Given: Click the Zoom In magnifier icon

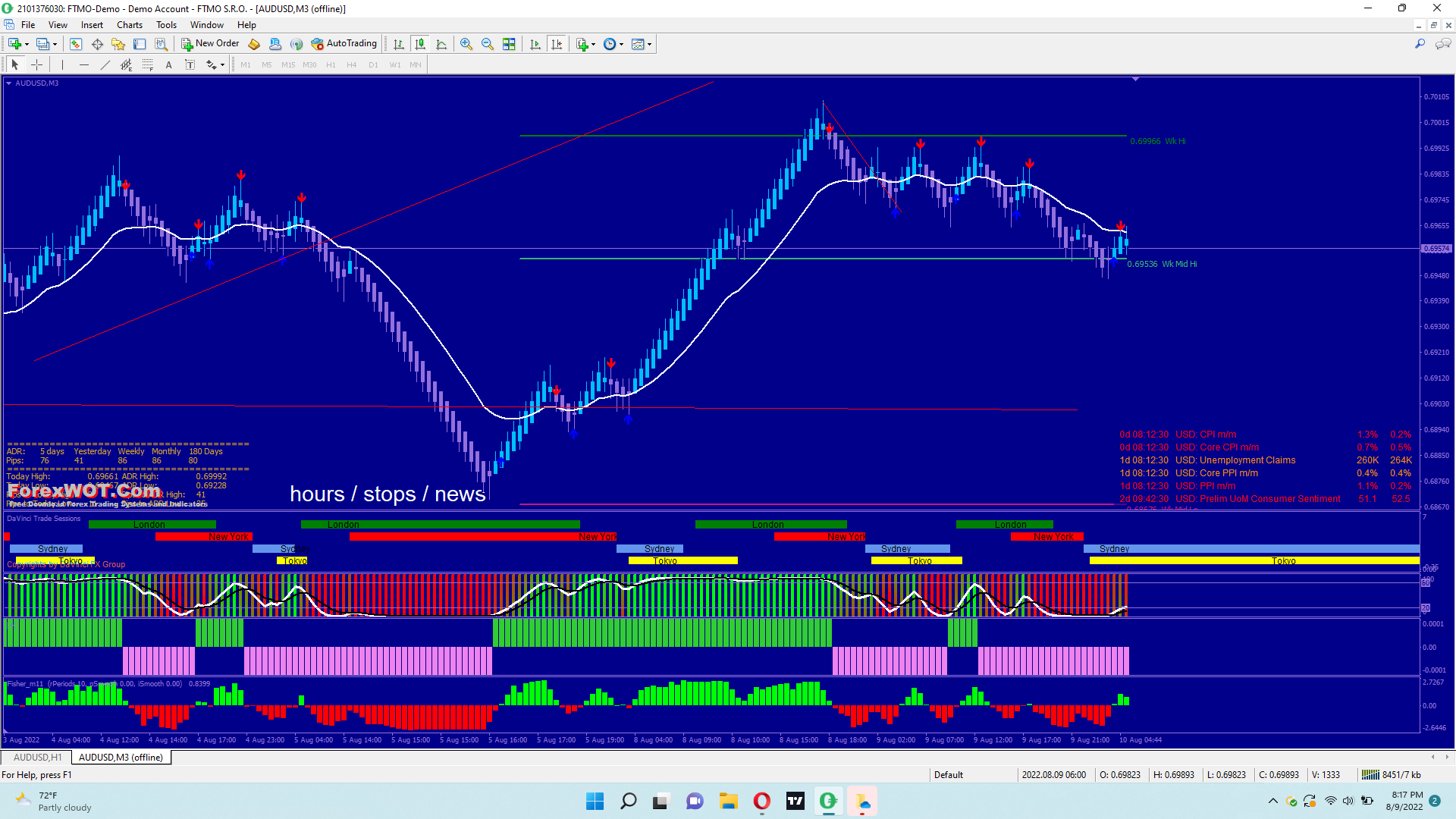Looking at the screenshot, I should [466, 44].
